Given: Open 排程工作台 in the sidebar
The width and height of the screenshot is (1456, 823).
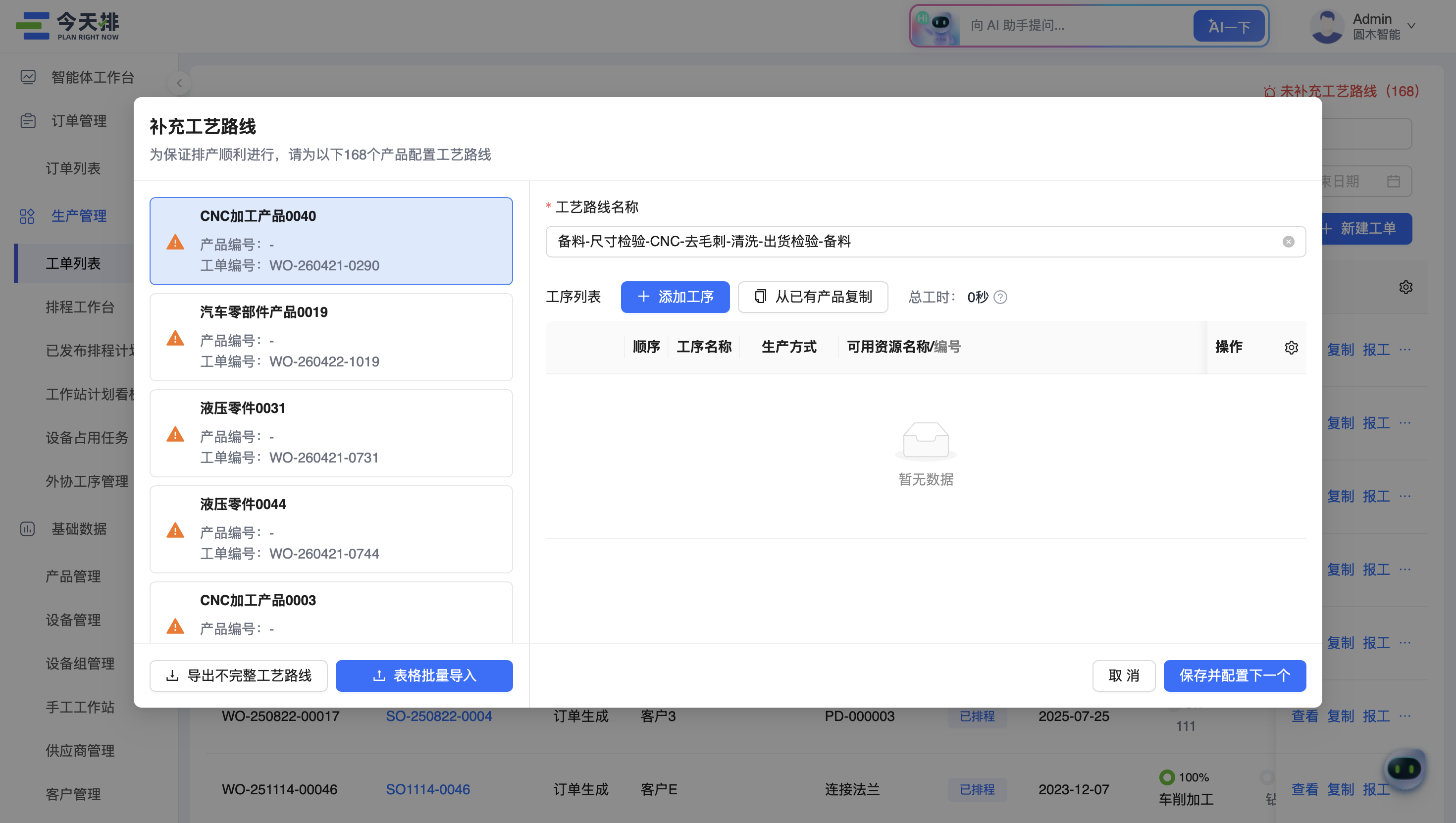Looking at the screenshot, I should [x=80, y=307].
